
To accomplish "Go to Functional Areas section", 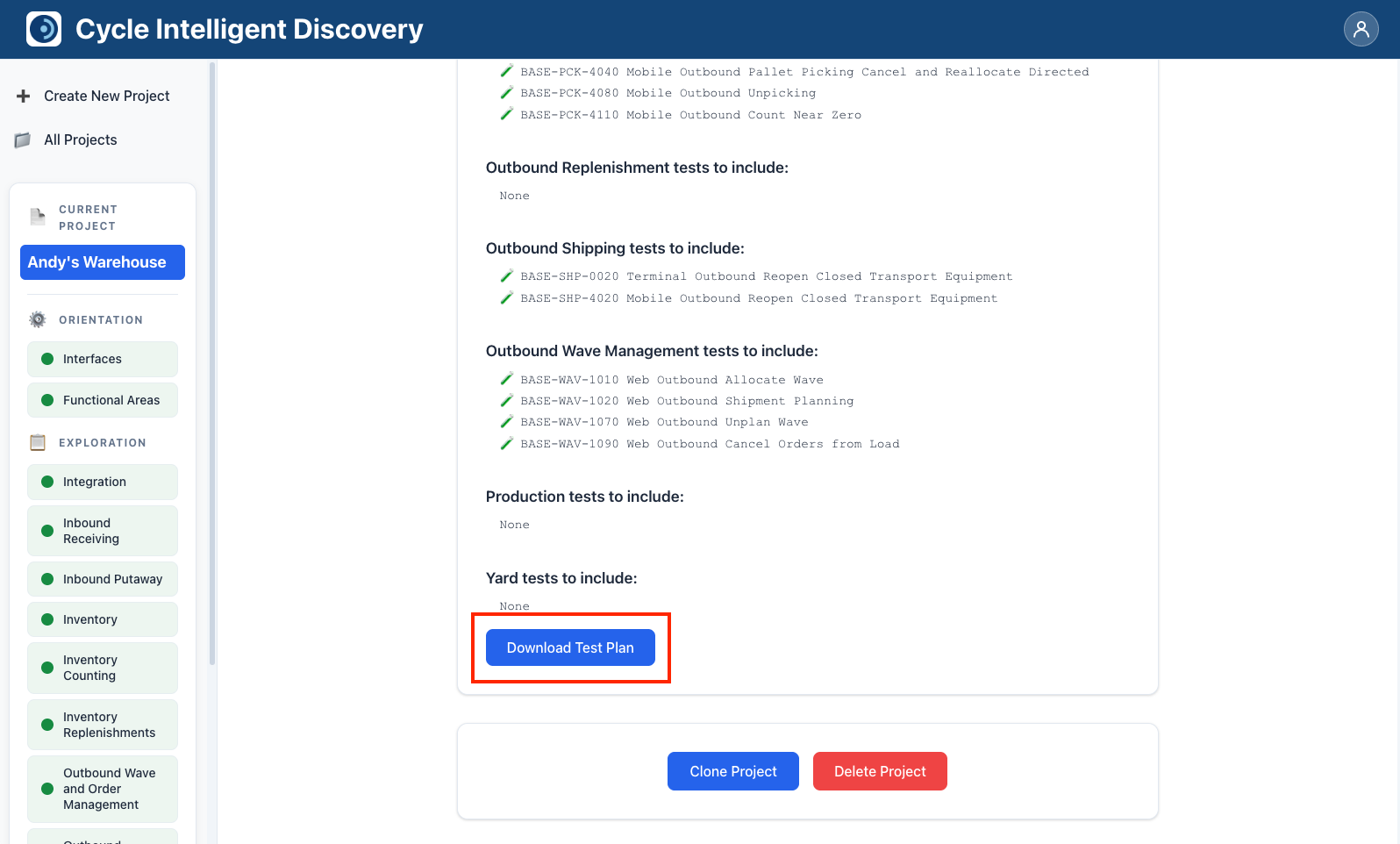I will (102, 400).
